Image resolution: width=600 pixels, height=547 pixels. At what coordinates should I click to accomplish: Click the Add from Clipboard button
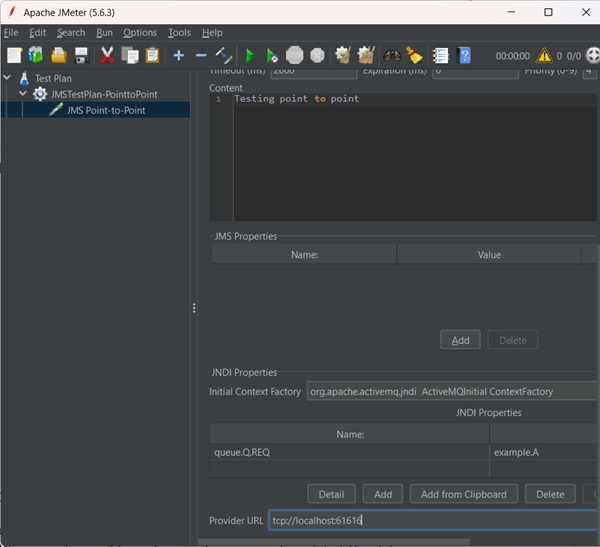[463, 494]
